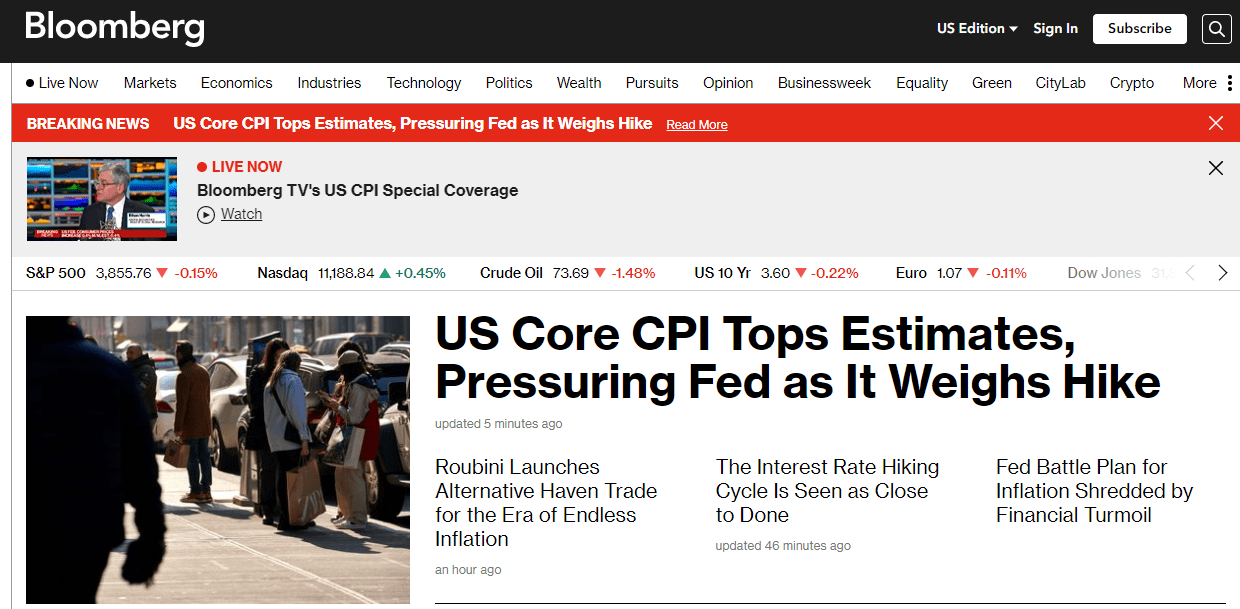Image resolution: width=1240 pixels, height=609 pixels.
Task: Click the Crude Oil ticker entry
Action: 567,273
